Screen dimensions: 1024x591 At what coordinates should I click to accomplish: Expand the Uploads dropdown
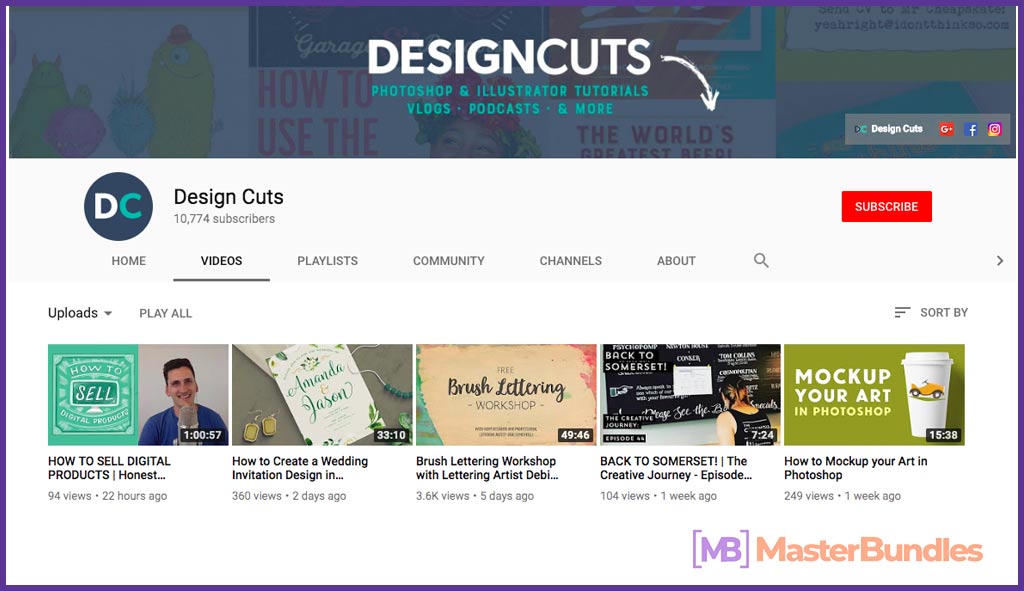tap(80, 313)
